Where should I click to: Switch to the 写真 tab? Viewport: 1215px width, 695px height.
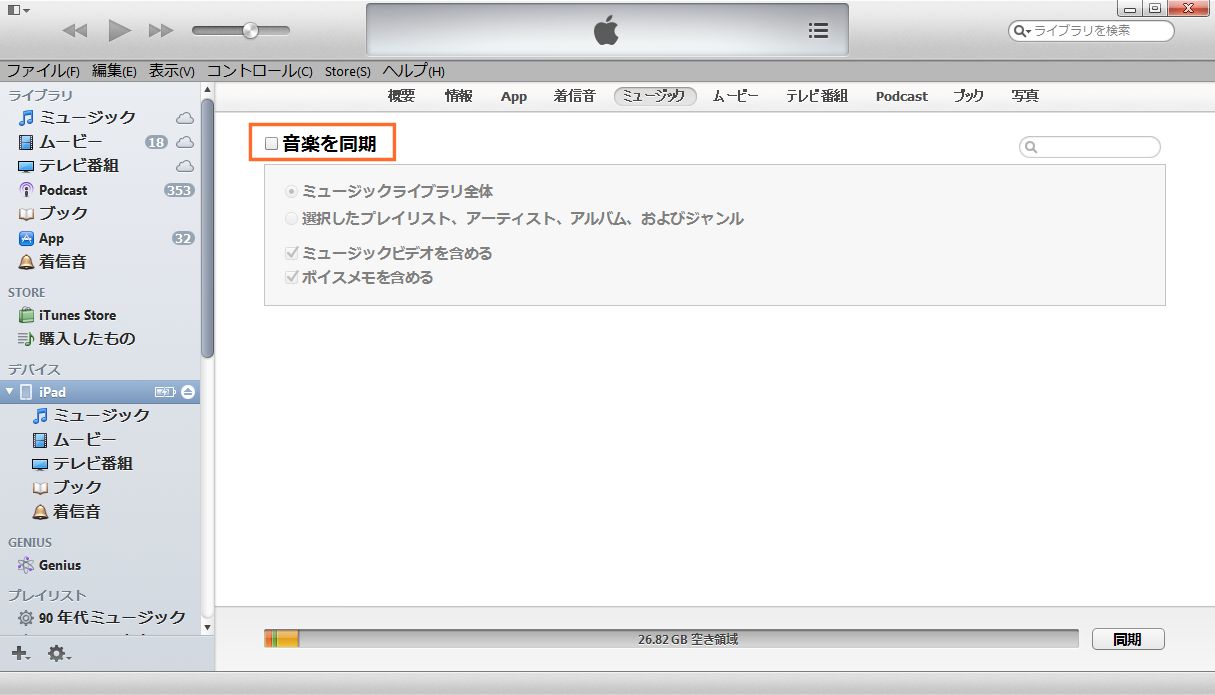[1024, 96]
